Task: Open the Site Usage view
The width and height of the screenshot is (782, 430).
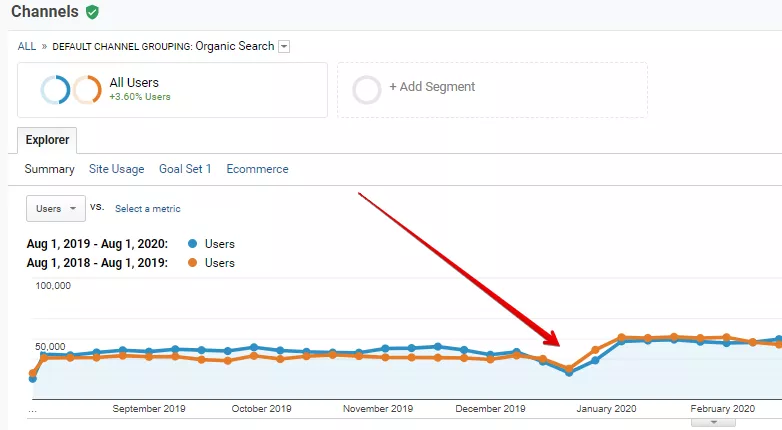Action: coord(117,169)
